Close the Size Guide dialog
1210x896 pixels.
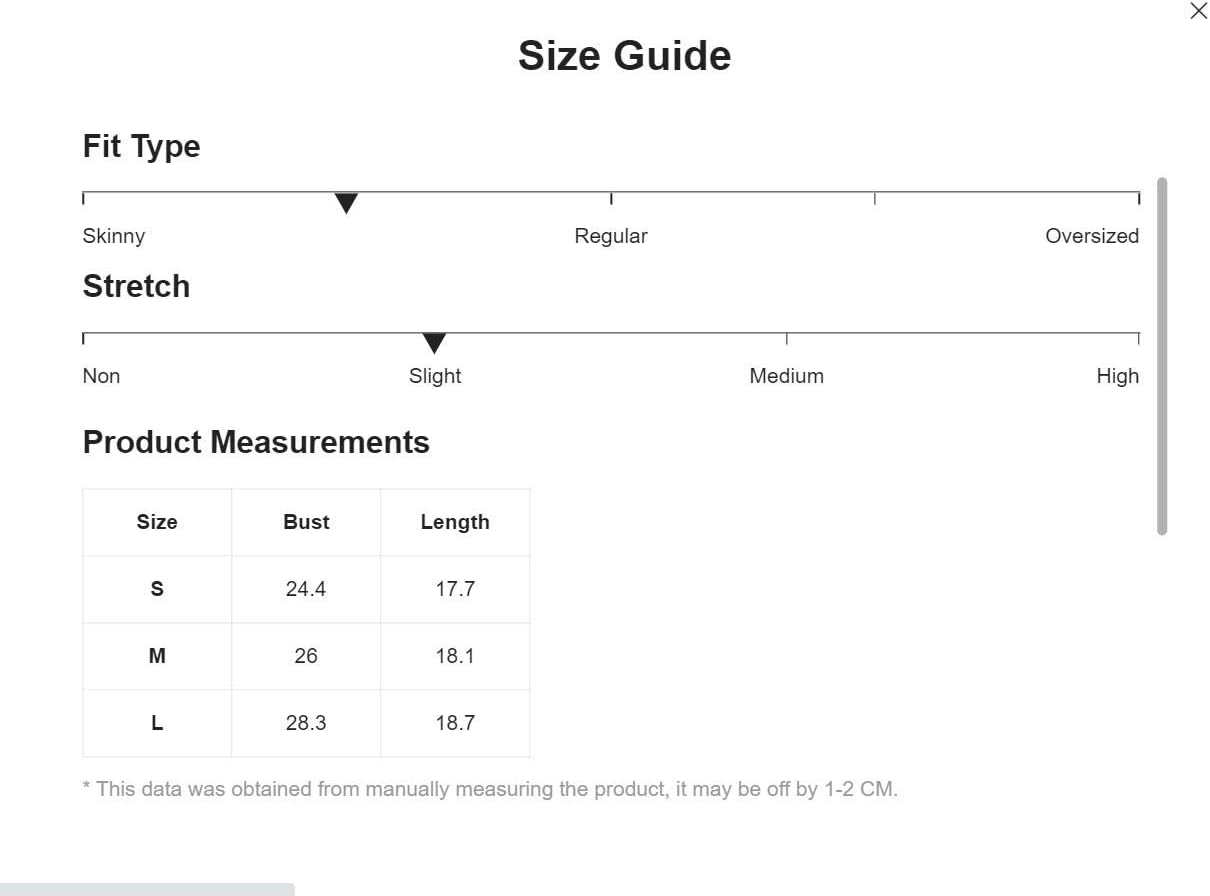point(1198,11)
